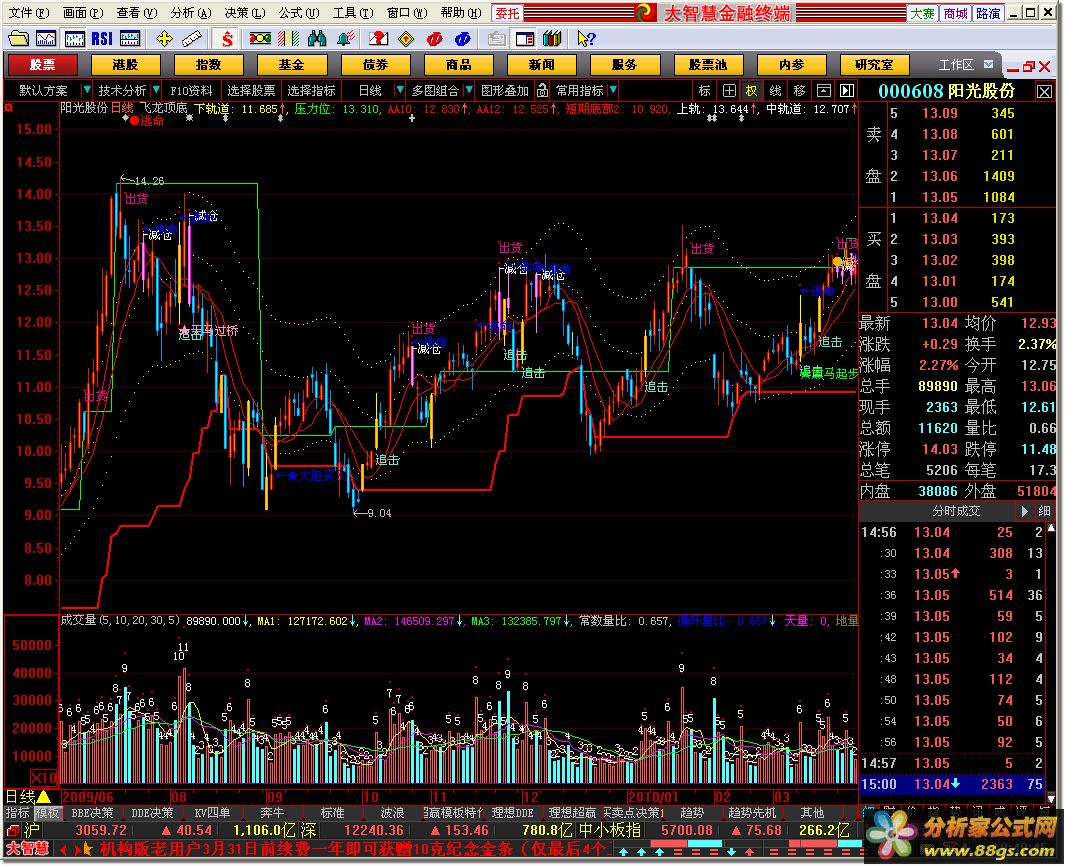The width and height of the screenshot is (1066, 866).
Task: Open the 文件(F) menu
Action: pos(28,12)
